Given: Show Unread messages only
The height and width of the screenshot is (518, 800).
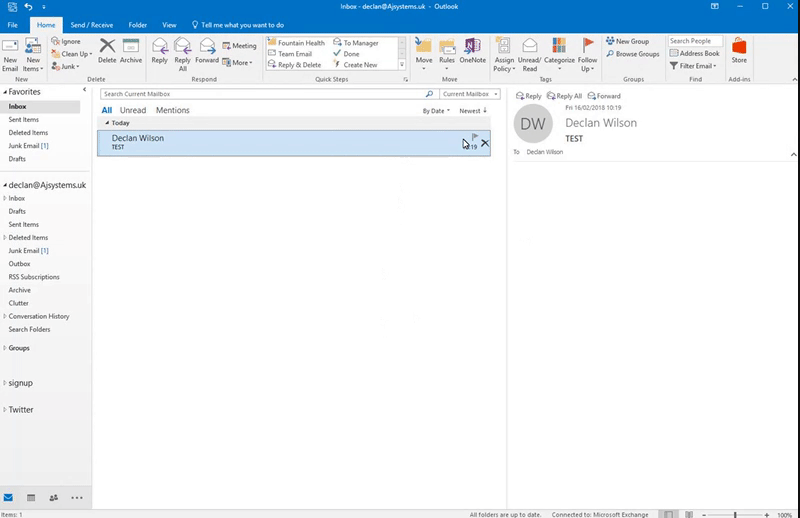Looking at the screenshot, I should [133, 110].
